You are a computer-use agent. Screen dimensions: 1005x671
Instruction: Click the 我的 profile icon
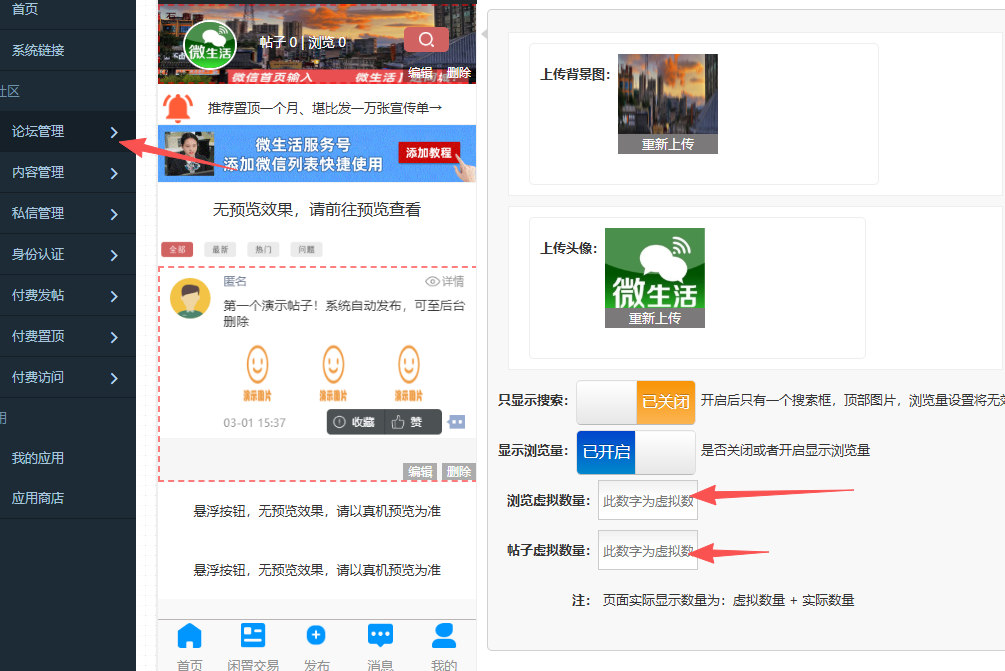pos(443,636)
